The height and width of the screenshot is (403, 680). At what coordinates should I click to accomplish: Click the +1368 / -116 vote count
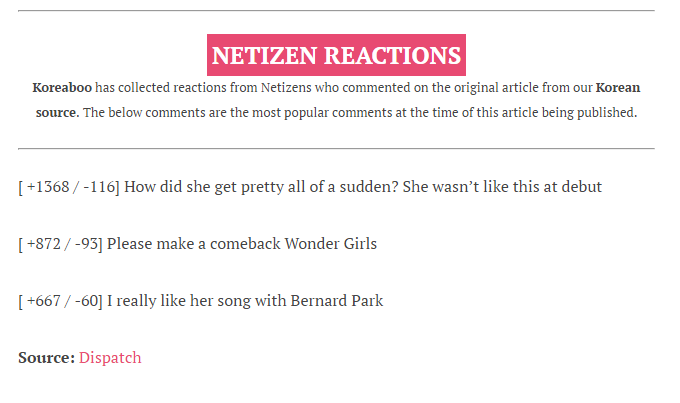click(x=69, y=187)
